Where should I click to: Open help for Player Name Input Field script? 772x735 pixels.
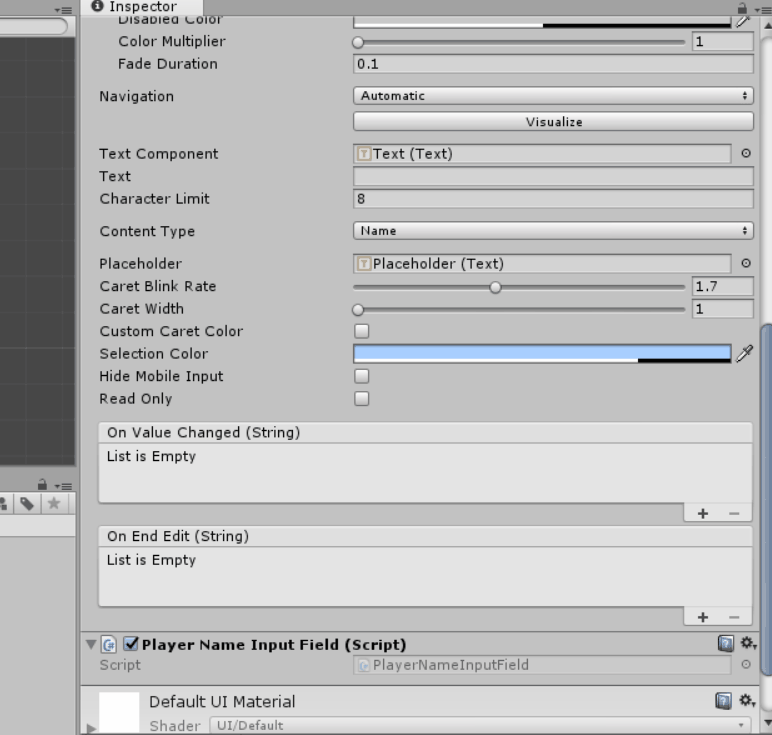tap(726, 644)
